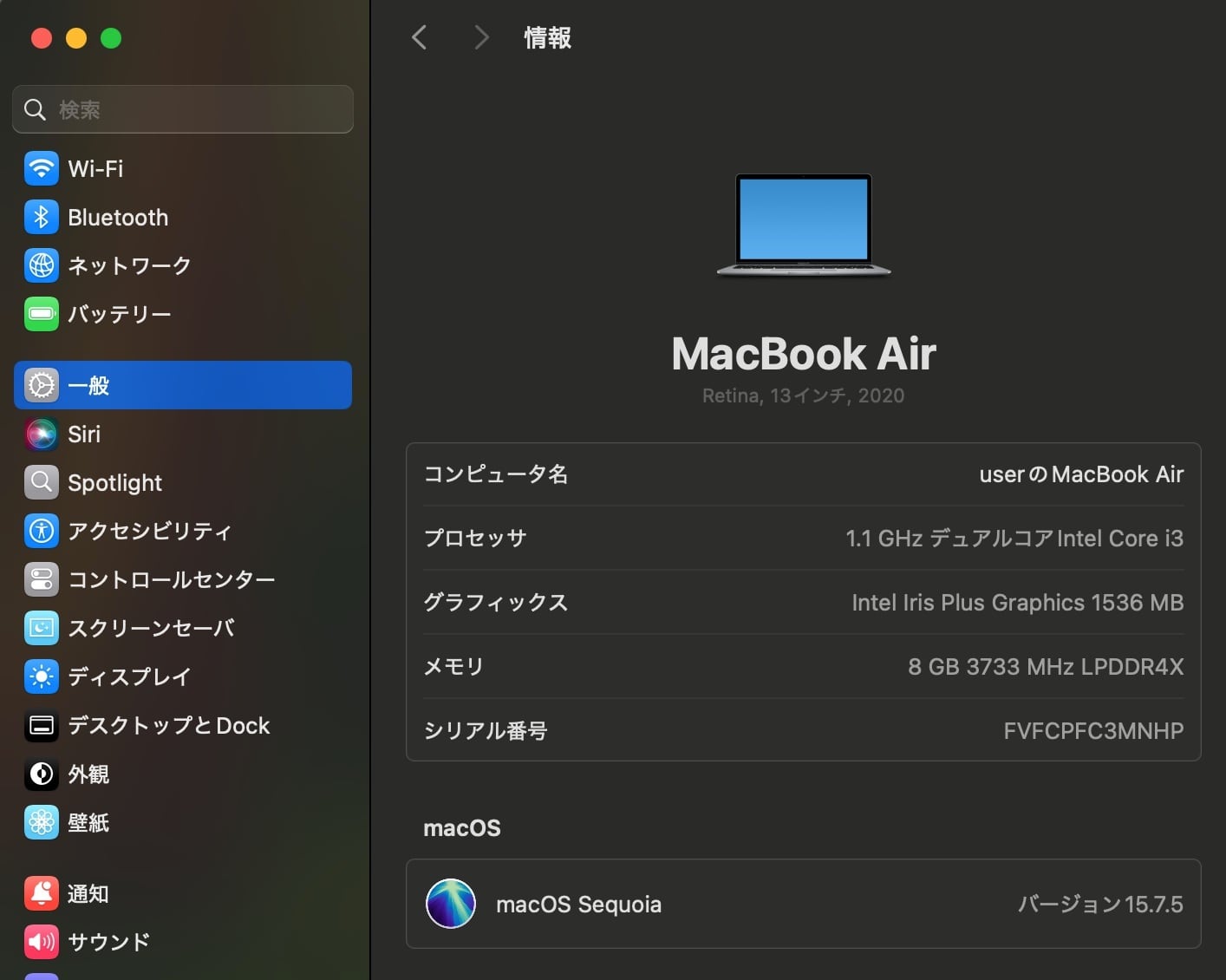
Task: Click the Siri icon in sidebar
Action: tap(42, 434)
